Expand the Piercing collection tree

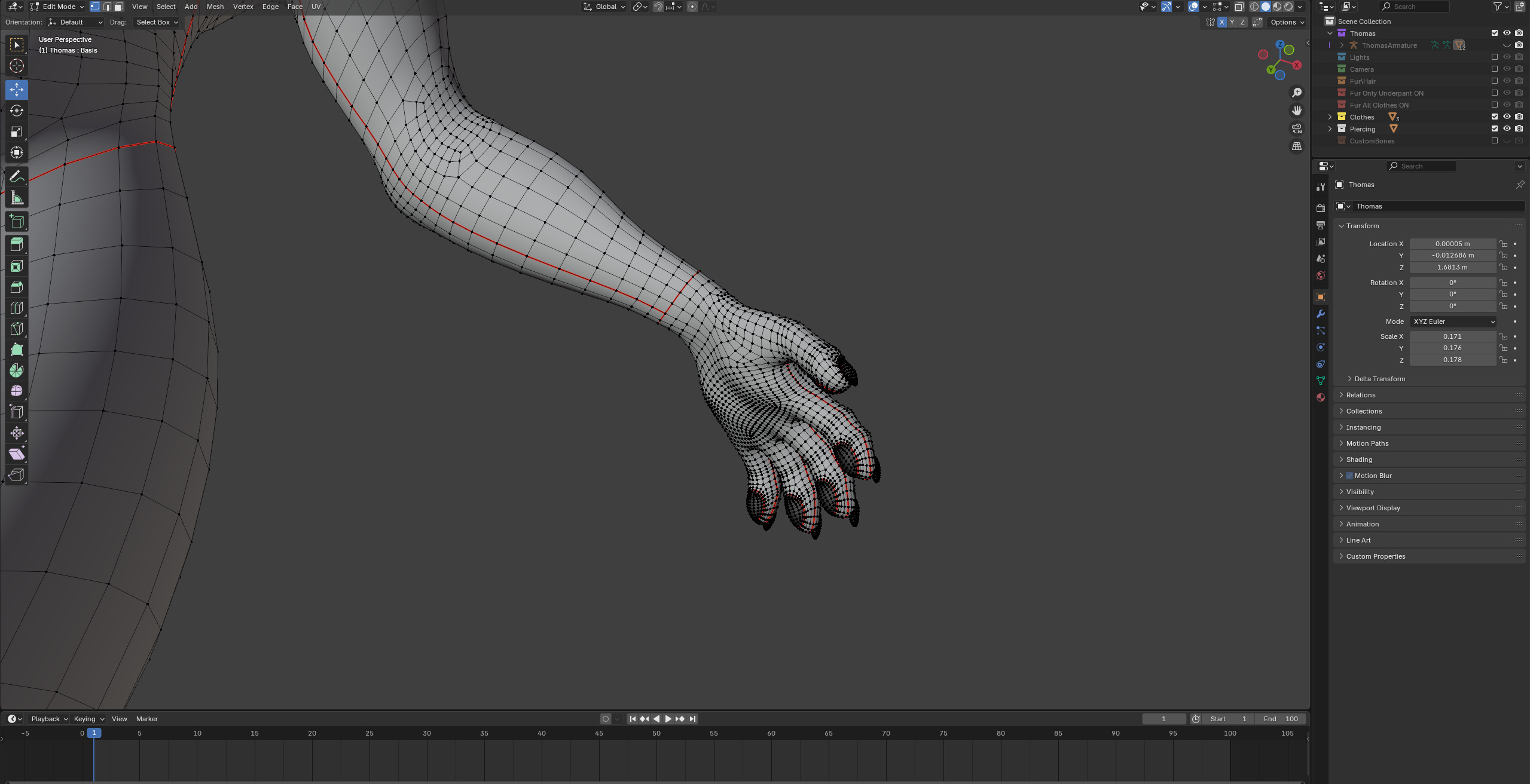(x=1330, y=129)
